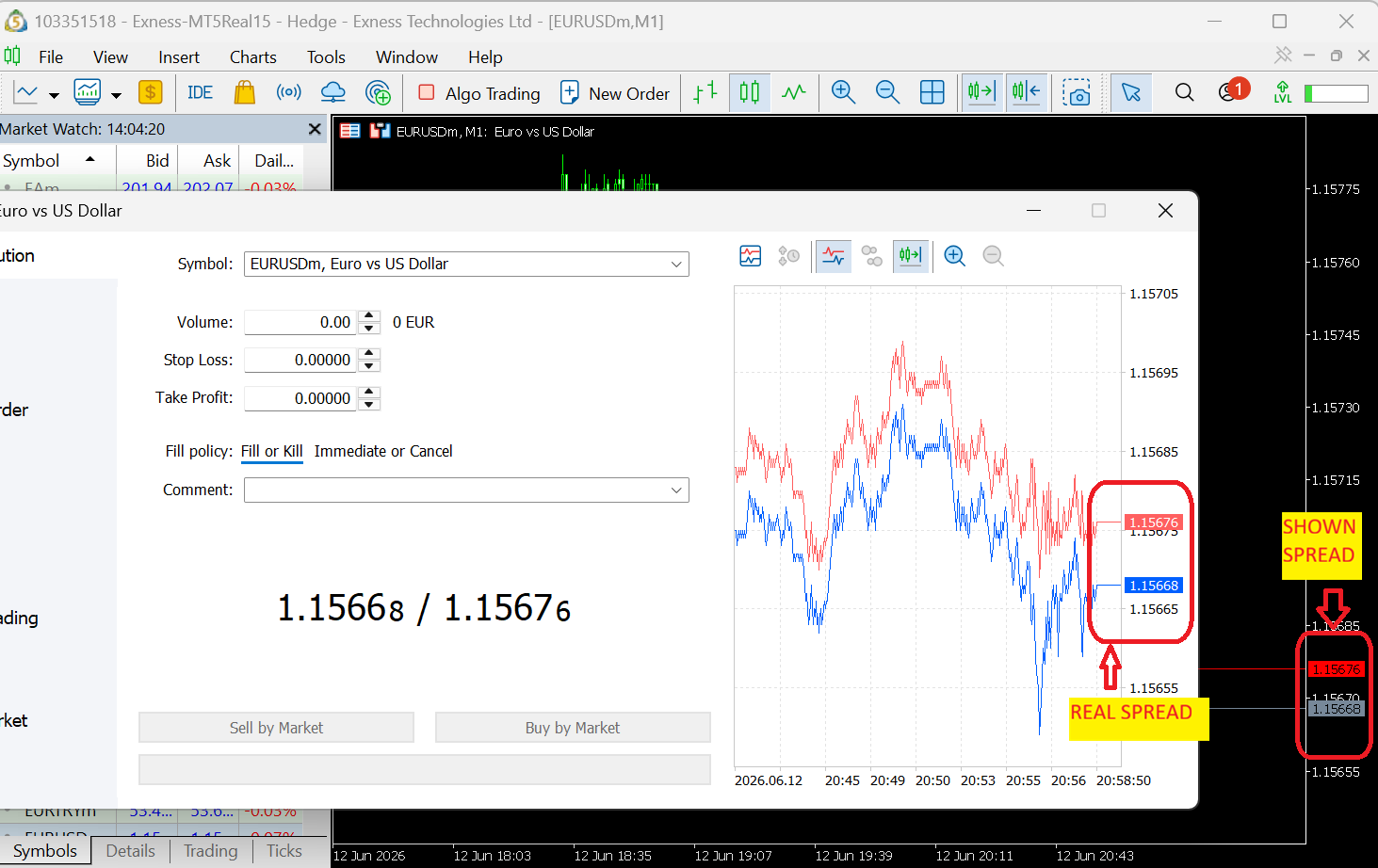
Task: Open the View menu
Action: tap(110, 57)
